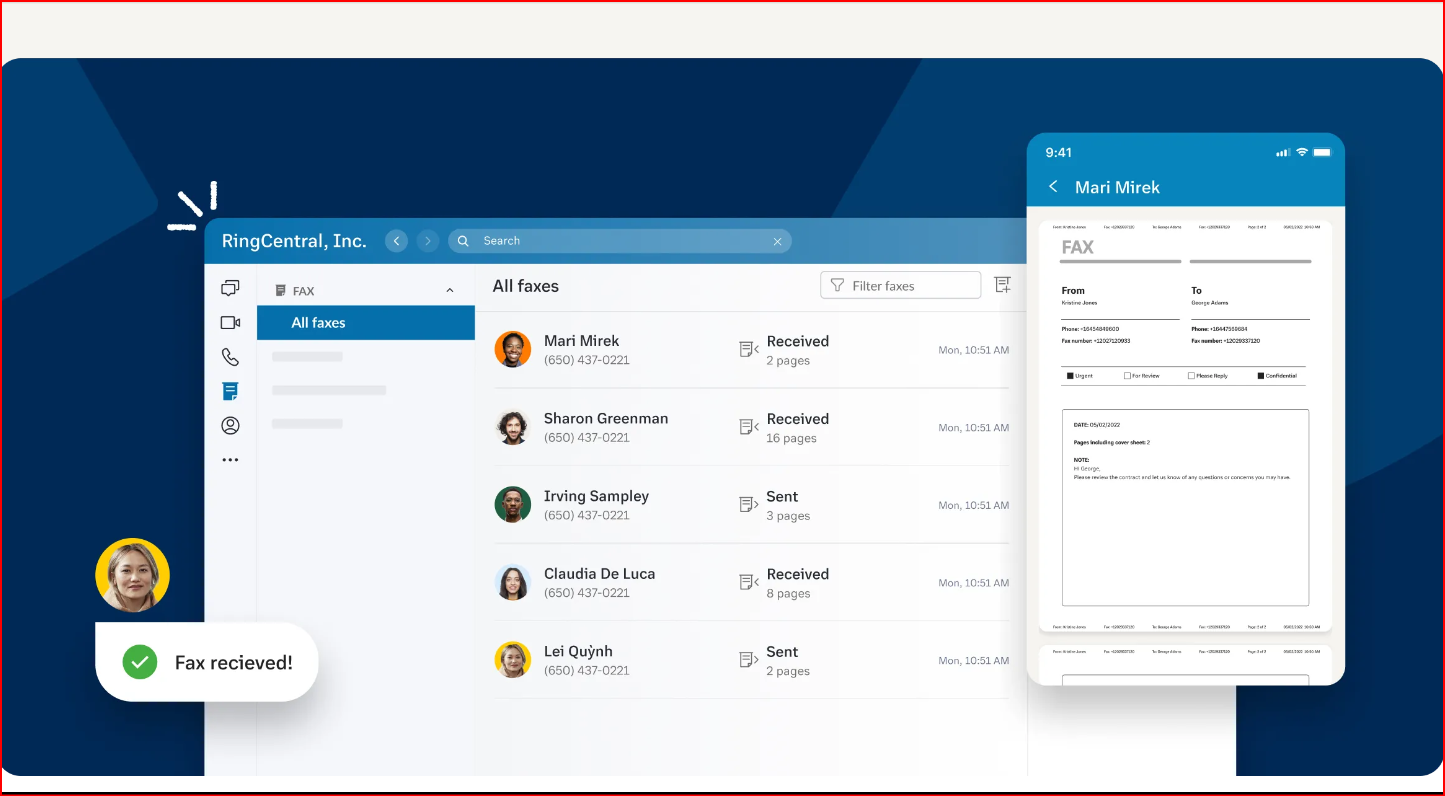1445x796 pixels.
Task: Click the funnel icon in Filter faxes
Action: point(837,286)
